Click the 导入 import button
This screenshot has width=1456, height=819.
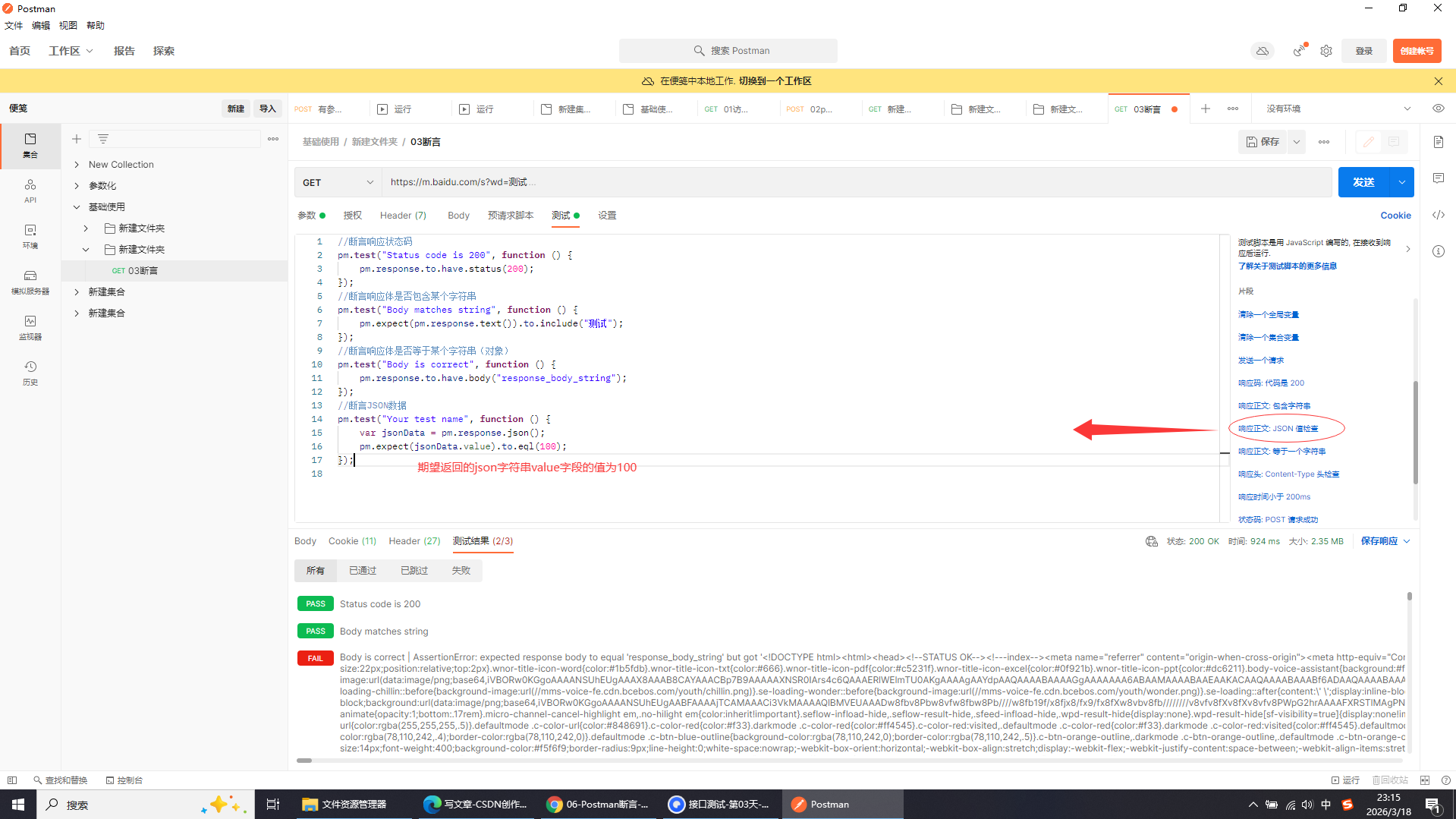tap(268, 109)
